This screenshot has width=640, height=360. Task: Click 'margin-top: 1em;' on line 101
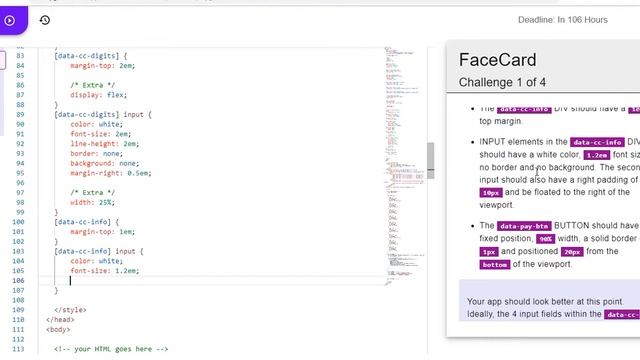pyautogui.click(x=102, y=232)
